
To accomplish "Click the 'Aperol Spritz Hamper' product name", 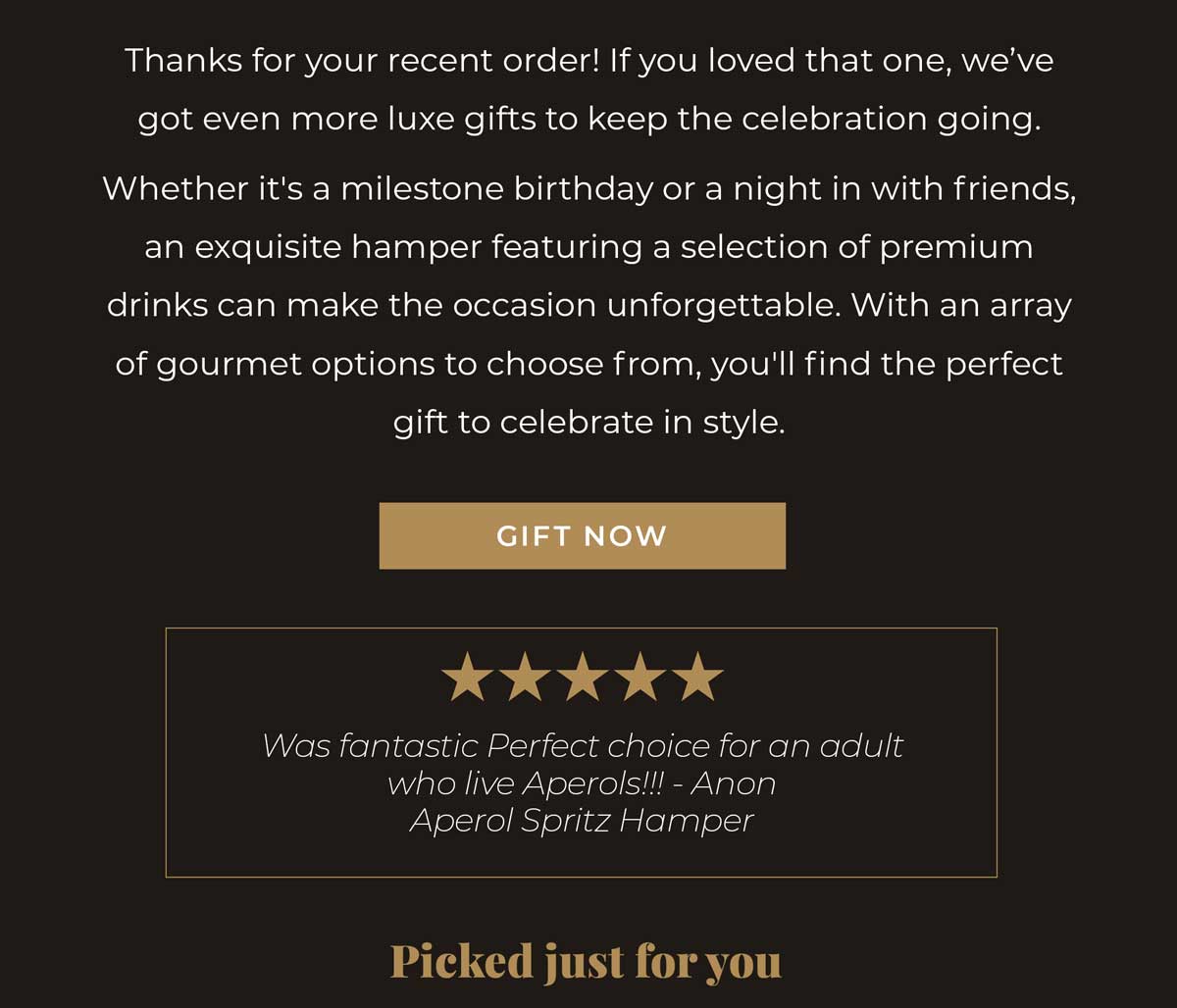I will (x=582, y=820).
